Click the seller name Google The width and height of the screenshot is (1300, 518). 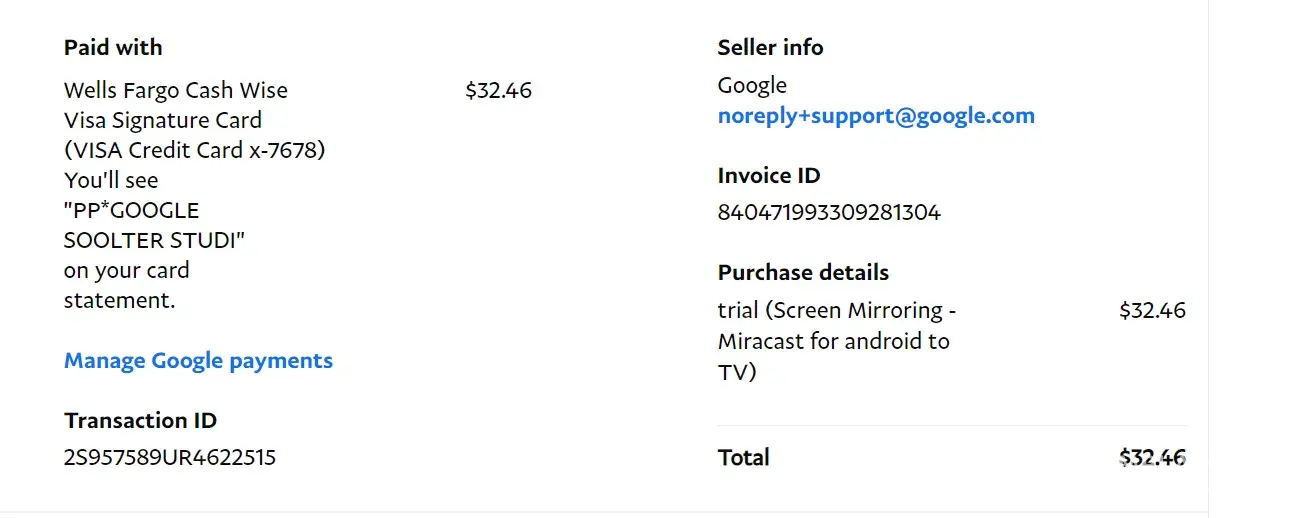[x=752, y=86]
